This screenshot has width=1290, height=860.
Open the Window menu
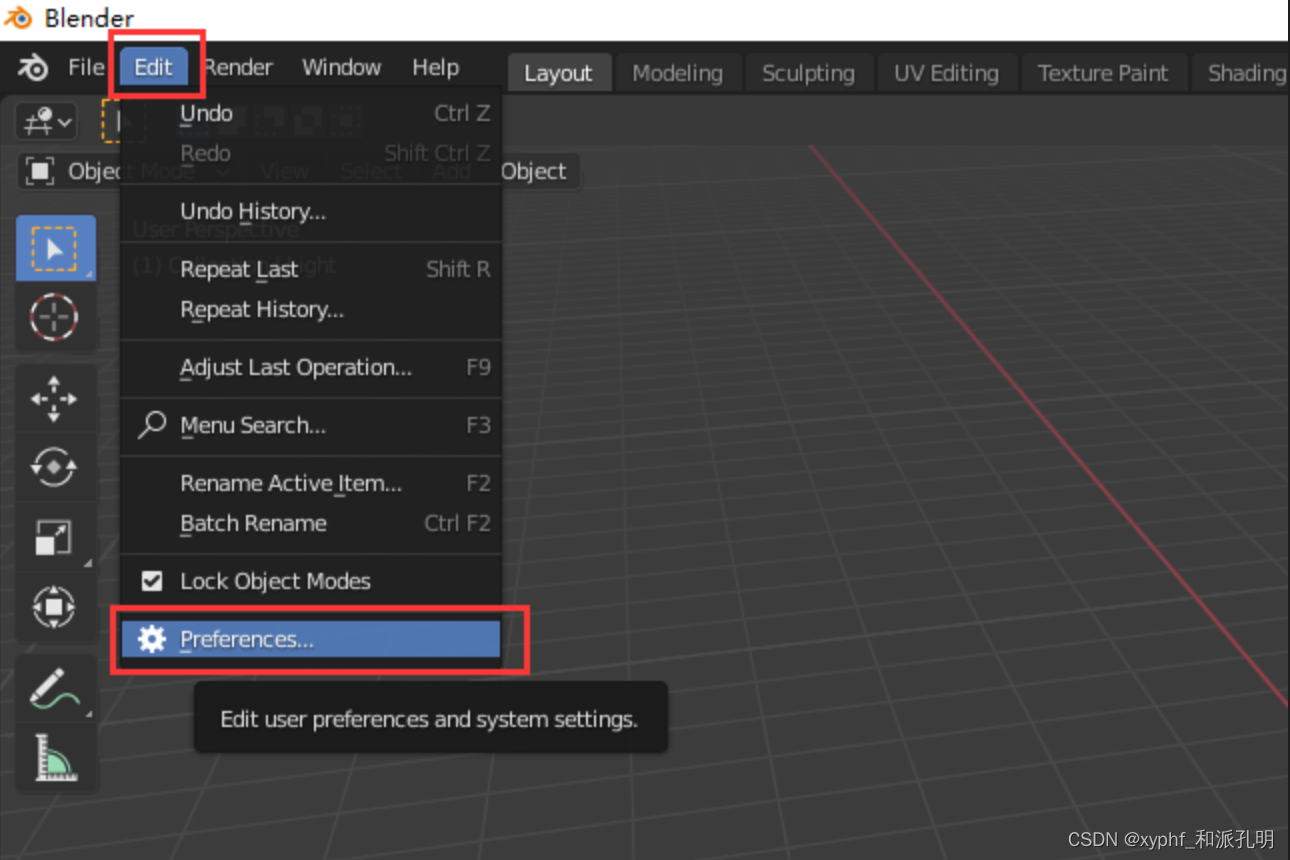coord(341,67)
